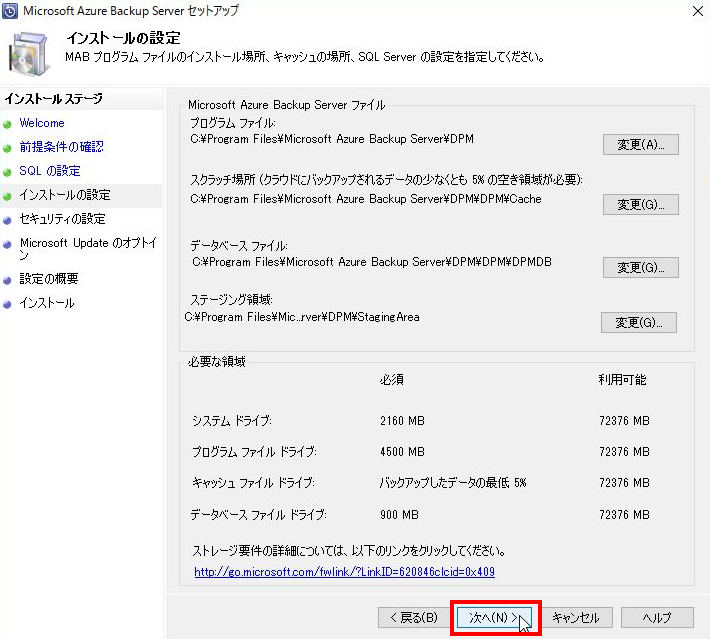Click green bullet next to 前提条件の確認

point(7,149)
